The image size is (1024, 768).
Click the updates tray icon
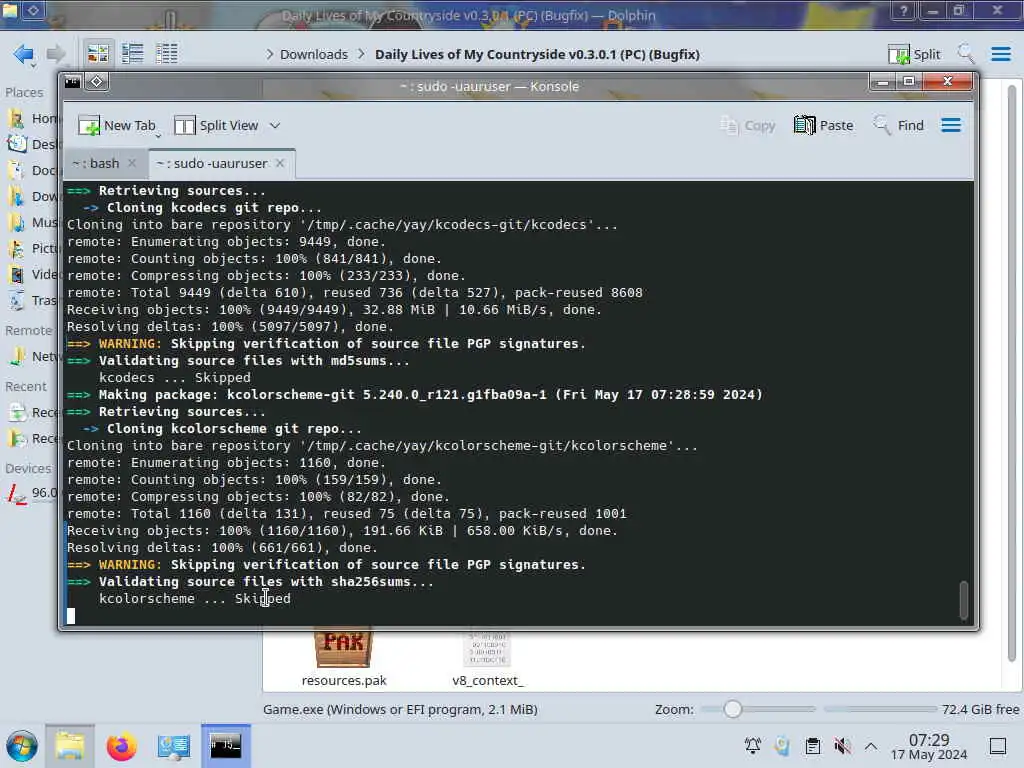point(782,746)
